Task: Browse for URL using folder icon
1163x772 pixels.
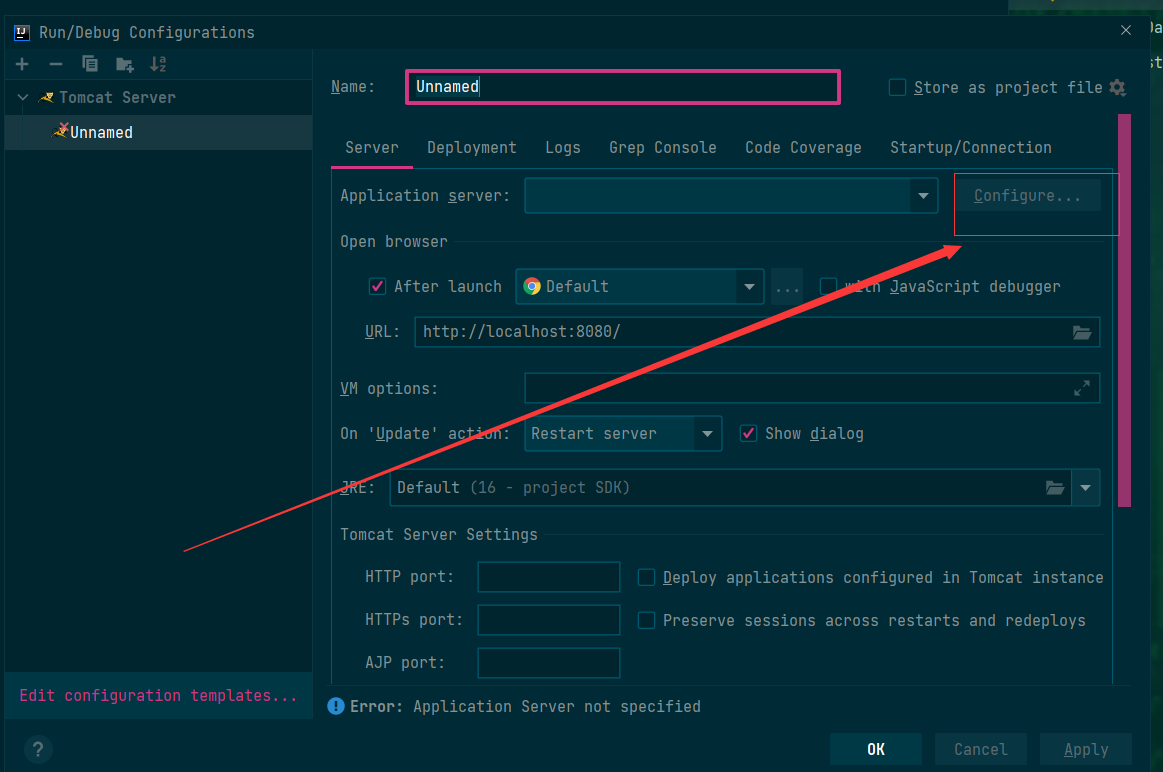Action: (x=1082, y=332)
